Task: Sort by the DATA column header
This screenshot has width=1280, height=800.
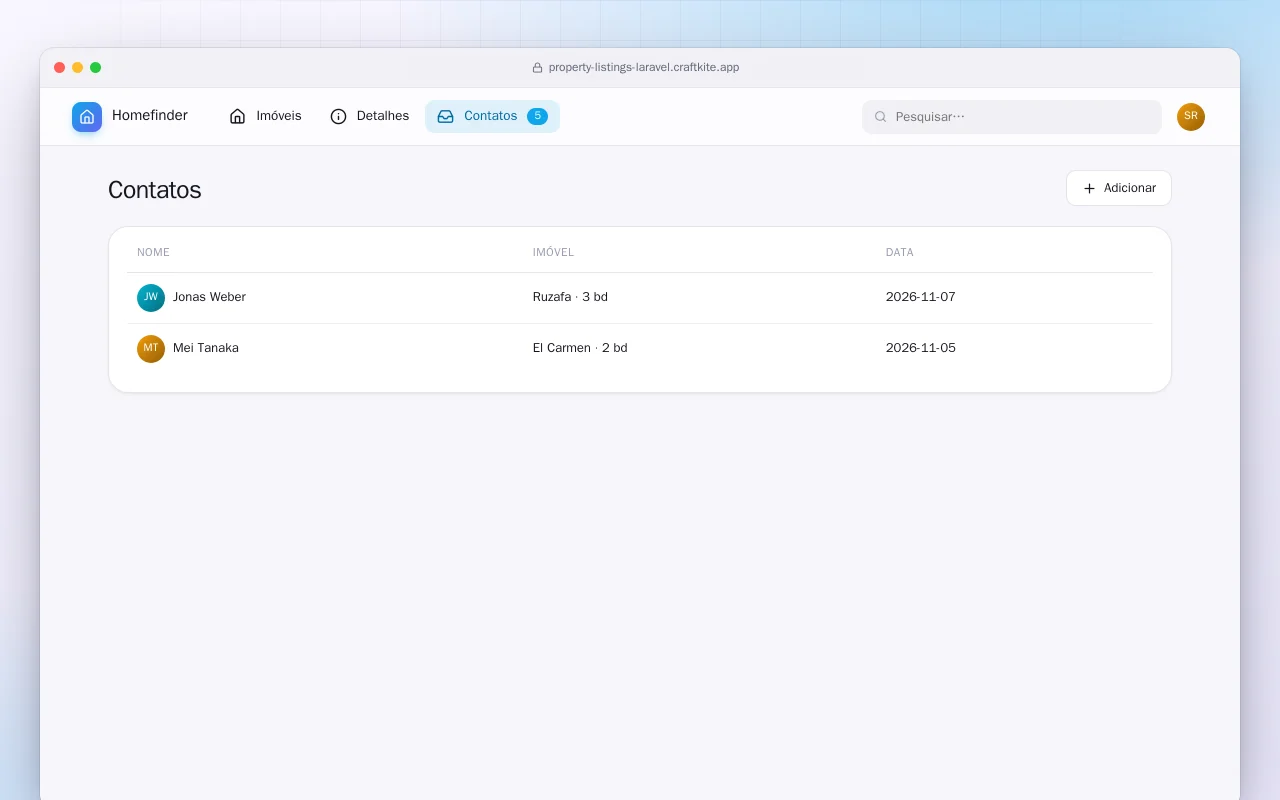Action: (x=900, y=253)
